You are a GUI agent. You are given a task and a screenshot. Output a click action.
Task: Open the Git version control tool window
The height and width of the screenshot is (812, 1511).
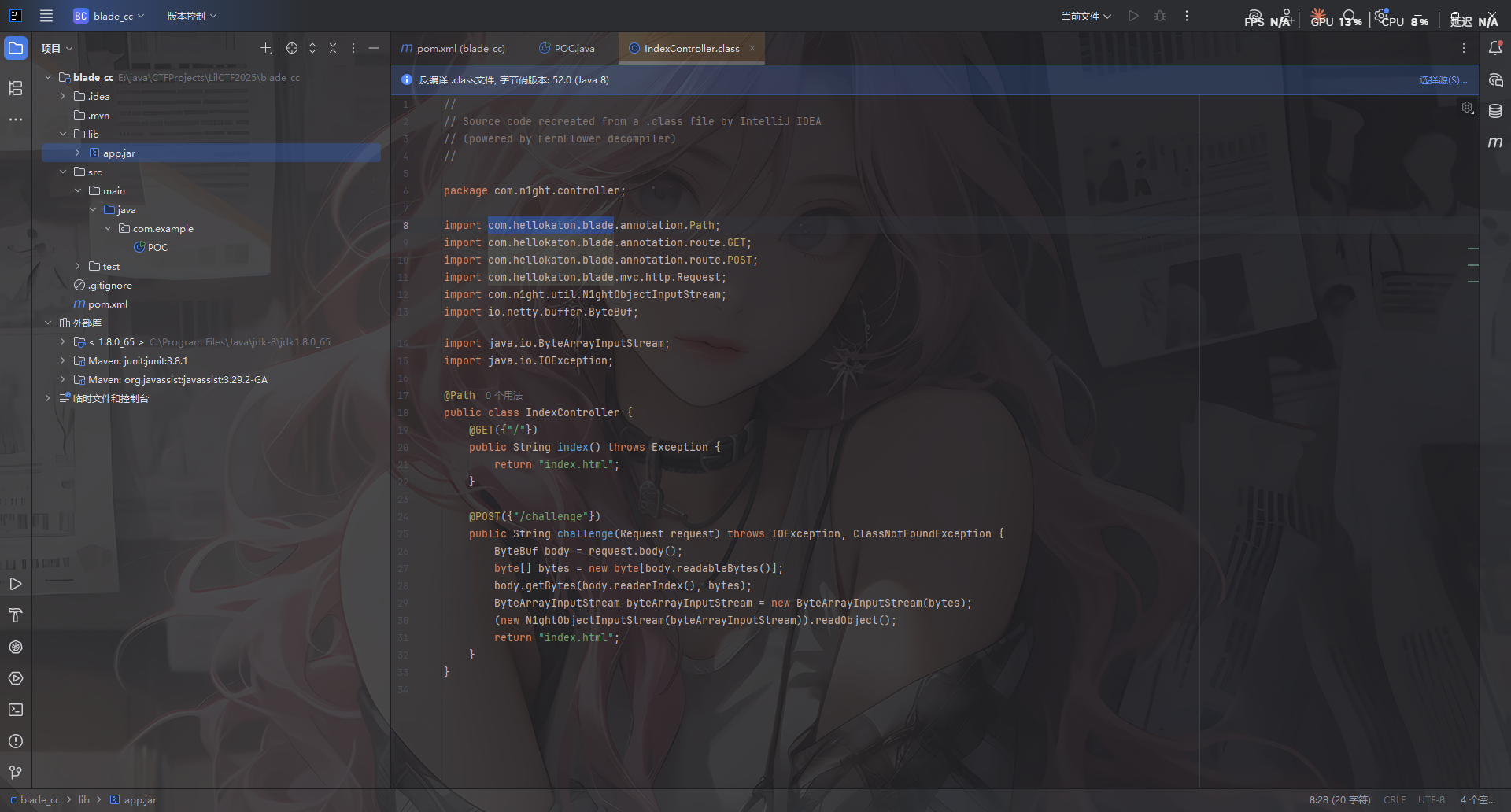pyautogui.click(x=16, y=773)
